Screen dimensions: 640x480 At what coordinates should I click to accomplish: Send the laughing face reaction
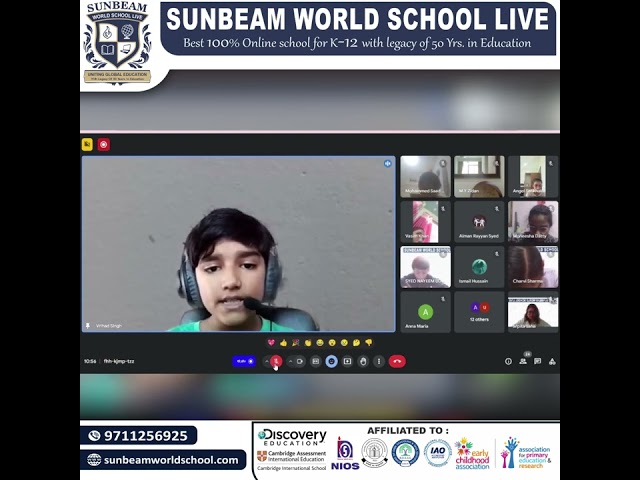(320, 343)
